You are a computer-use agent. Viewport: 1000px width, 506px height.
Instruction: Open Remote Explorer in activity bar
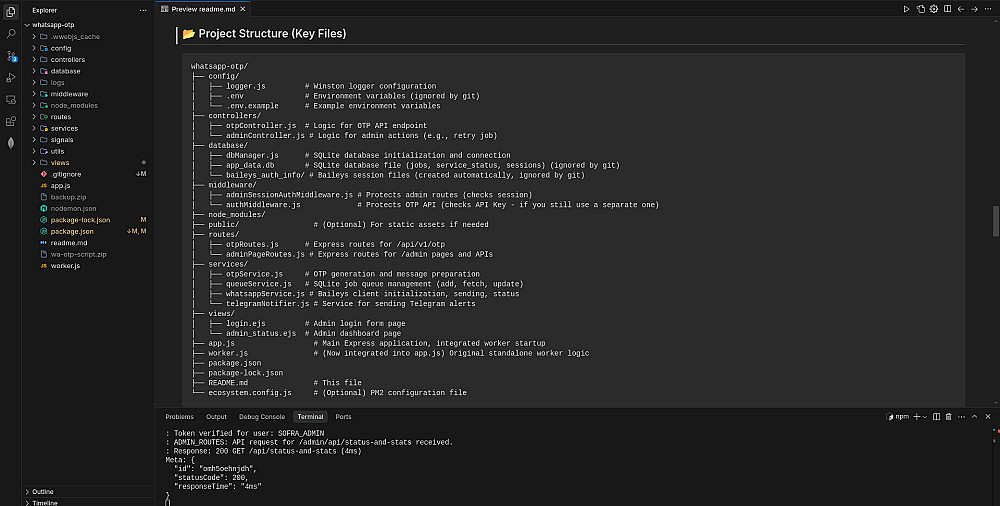[x=11, y=99]
